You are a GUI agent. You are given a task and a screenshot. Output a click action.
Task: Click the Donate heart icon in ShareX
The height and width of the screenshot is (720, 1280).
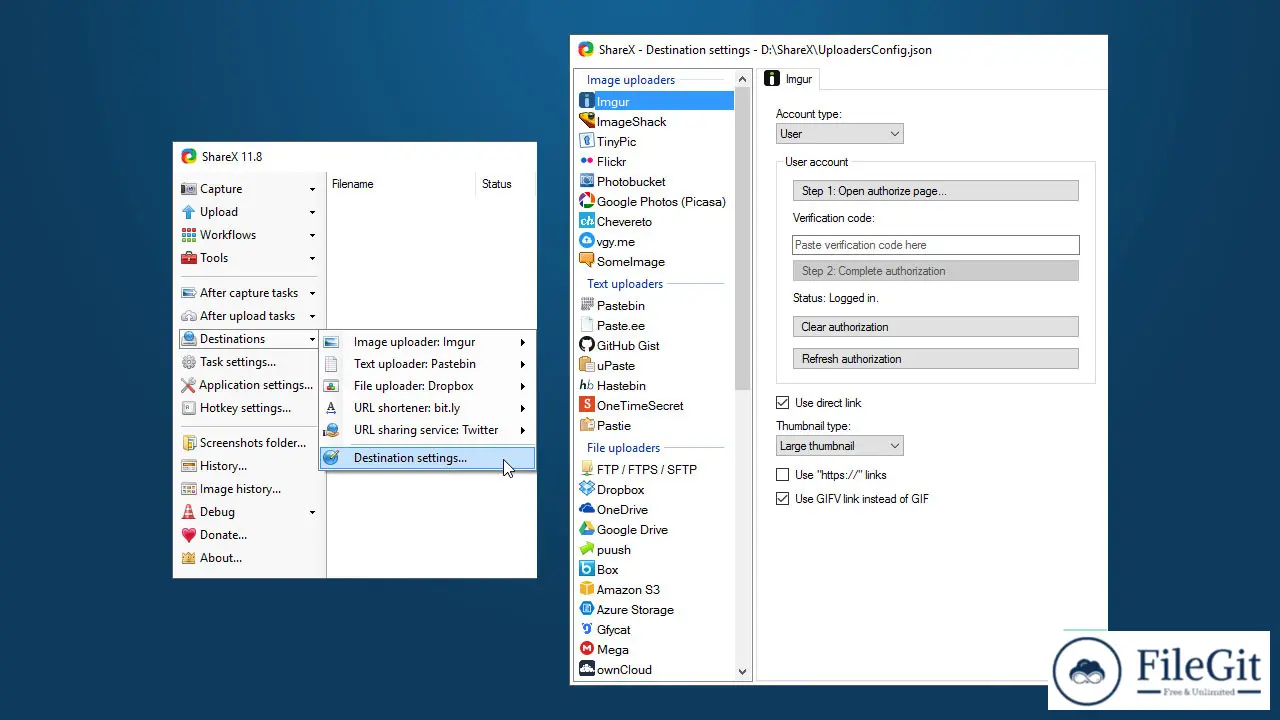[x=188, y=535]
